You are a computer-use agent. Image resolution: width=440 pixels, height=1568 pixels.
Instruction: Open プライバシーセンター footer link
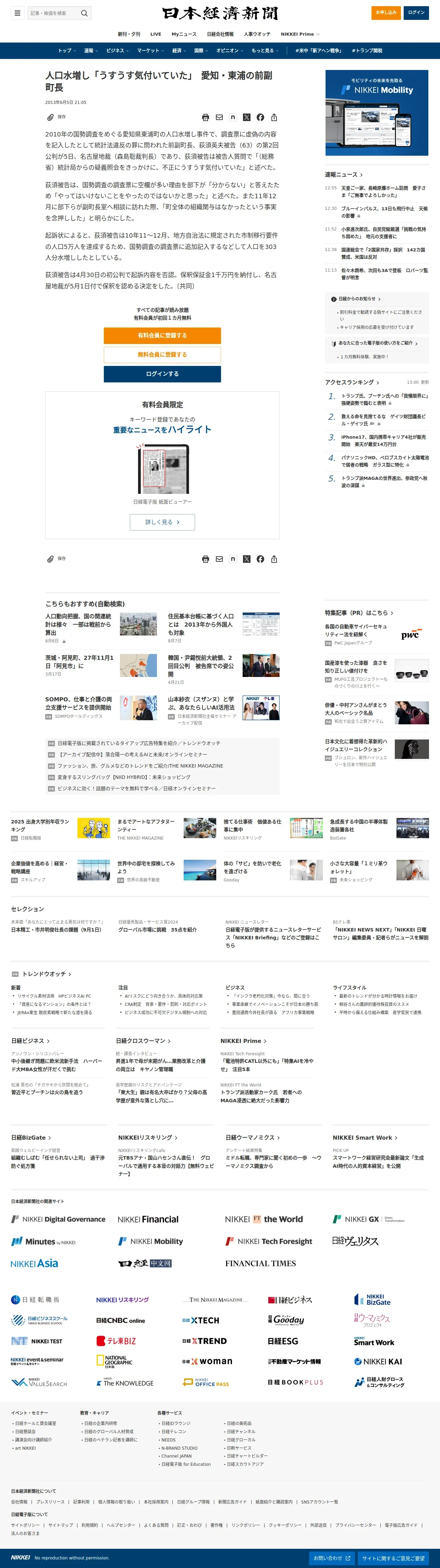(355, 1525)
